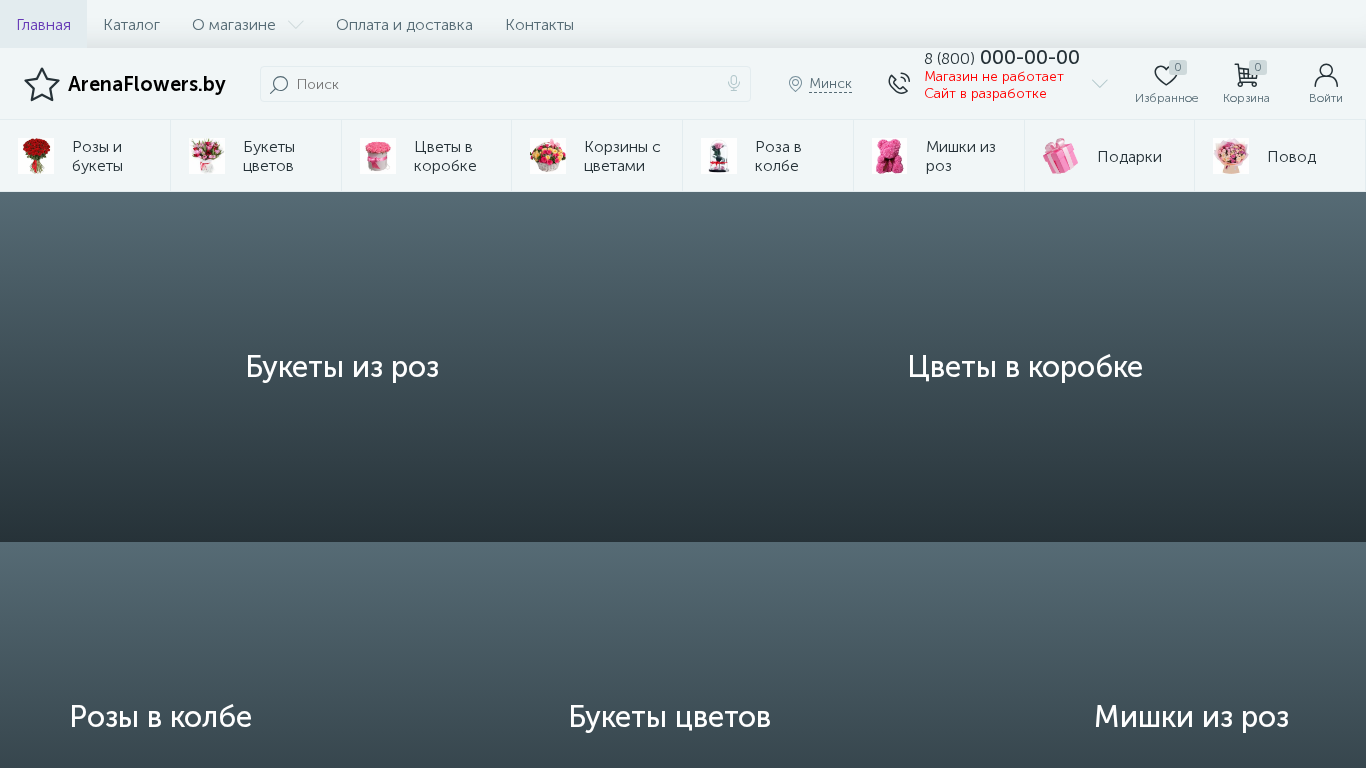Select the Цветы в коробке category label
Viewport: 1366px width, 768px height.
[445, 156]
